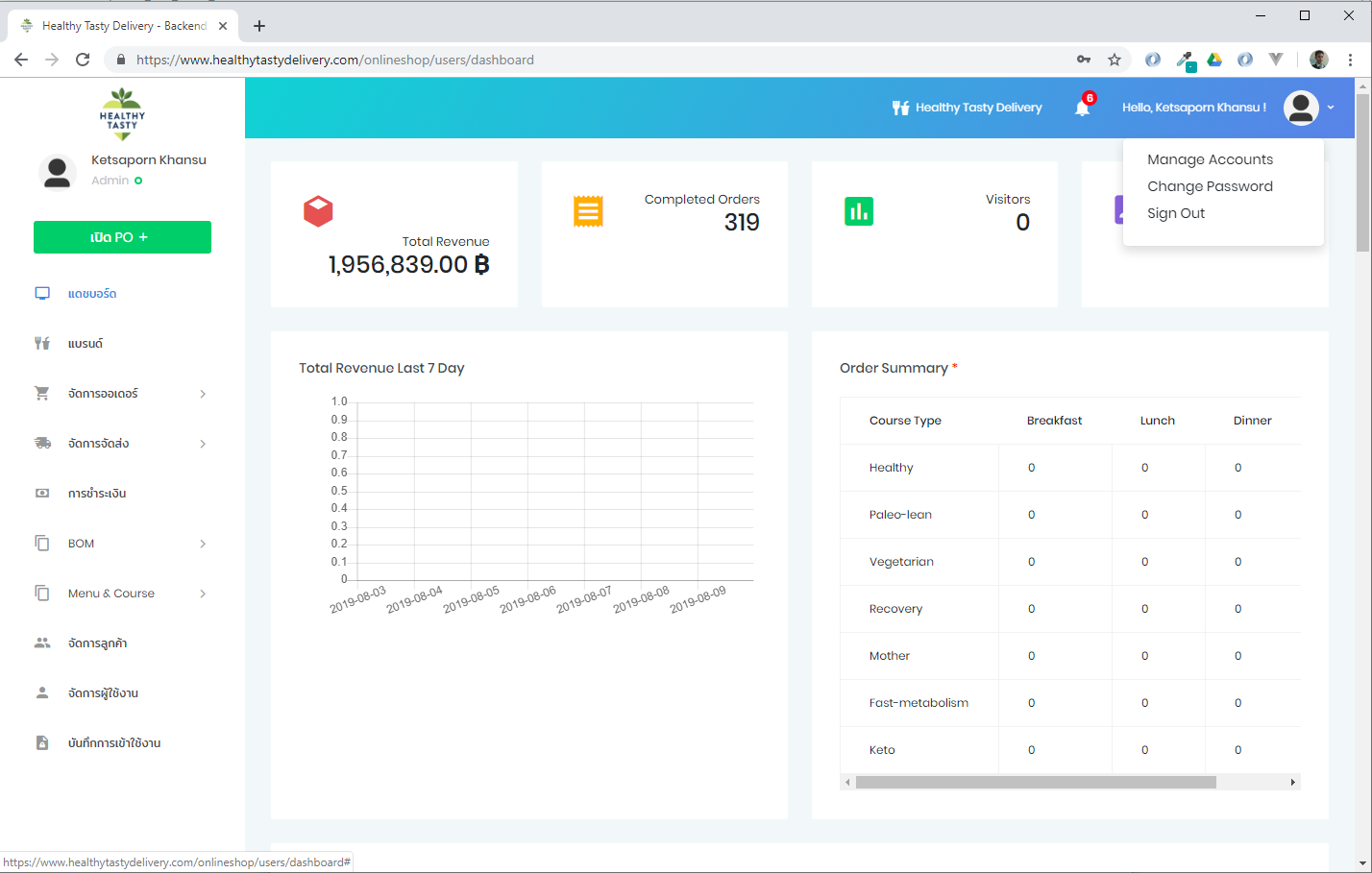
Task: Click the browser address bar URL
Action: 334,60
